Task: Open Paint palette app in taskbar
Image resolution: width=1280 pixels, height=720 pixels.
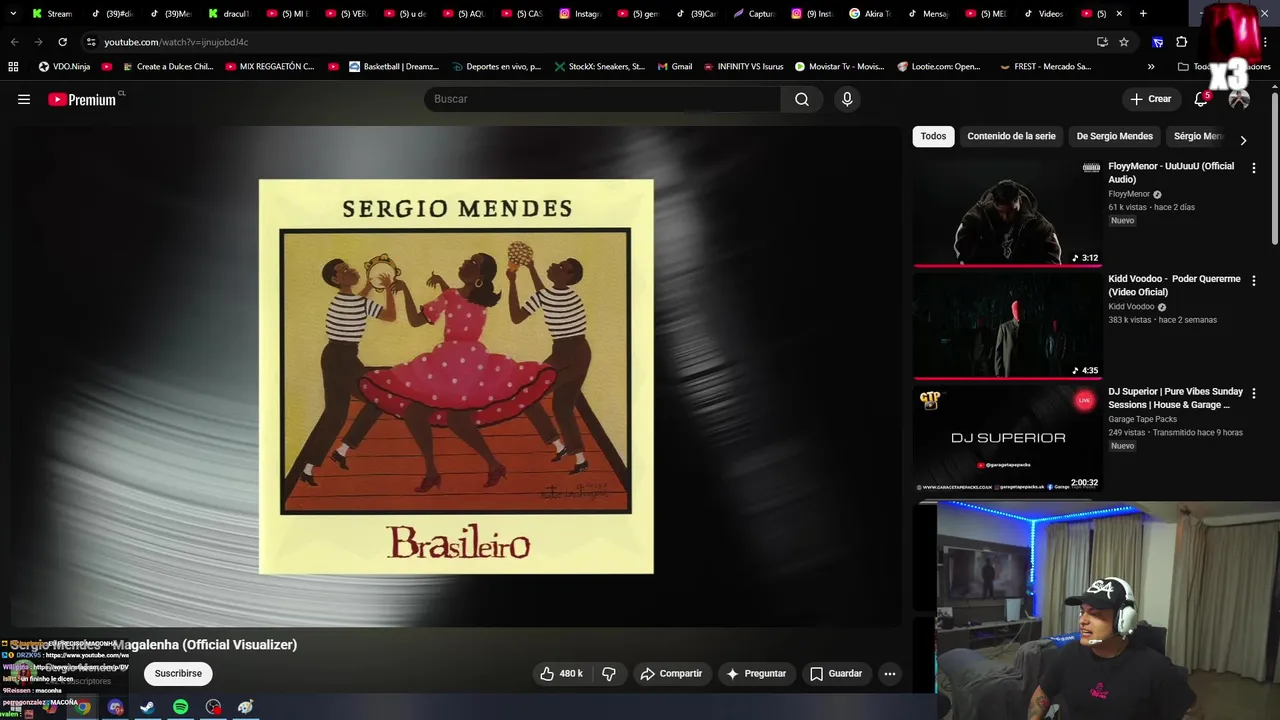Action: coord(245,707)
